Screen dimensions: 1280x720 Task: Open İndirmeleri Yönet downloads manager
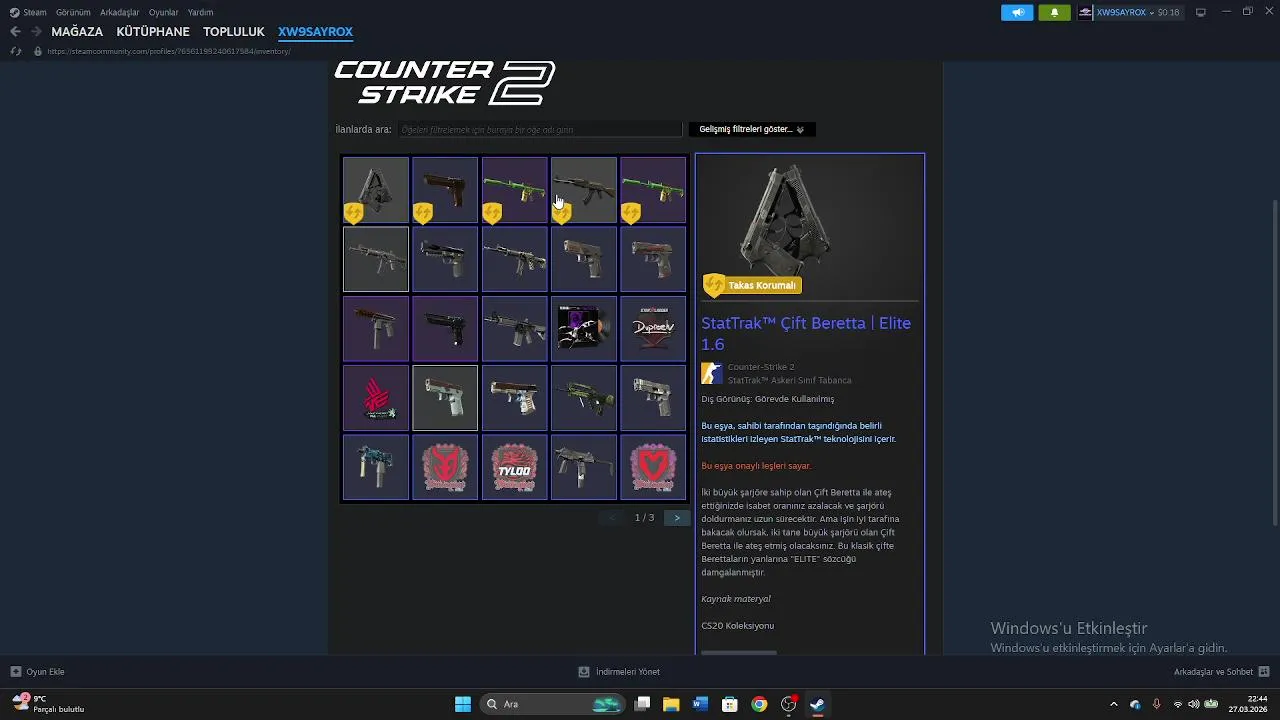coord(619,672)
